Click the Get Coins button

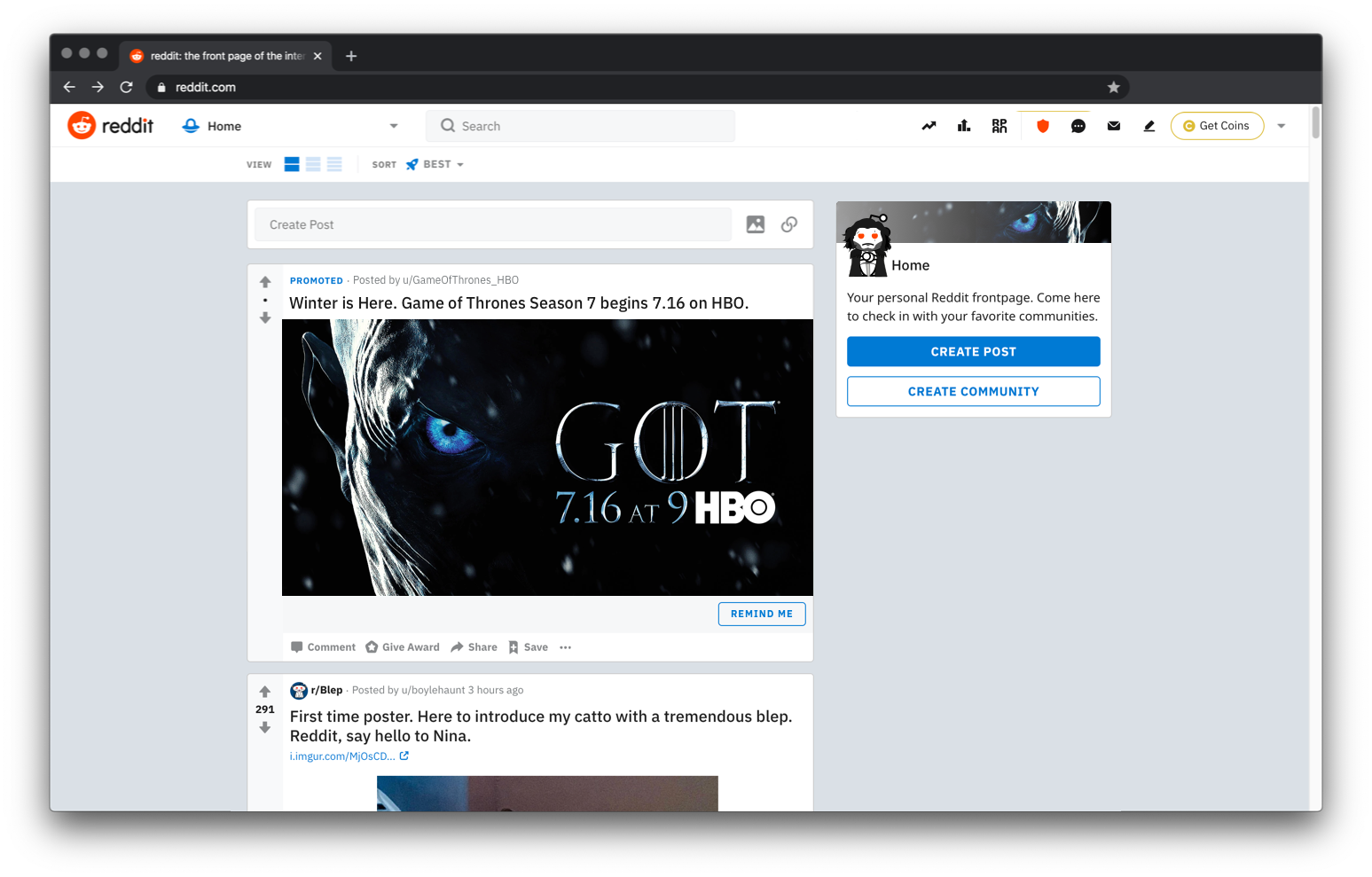(1217, 126)
